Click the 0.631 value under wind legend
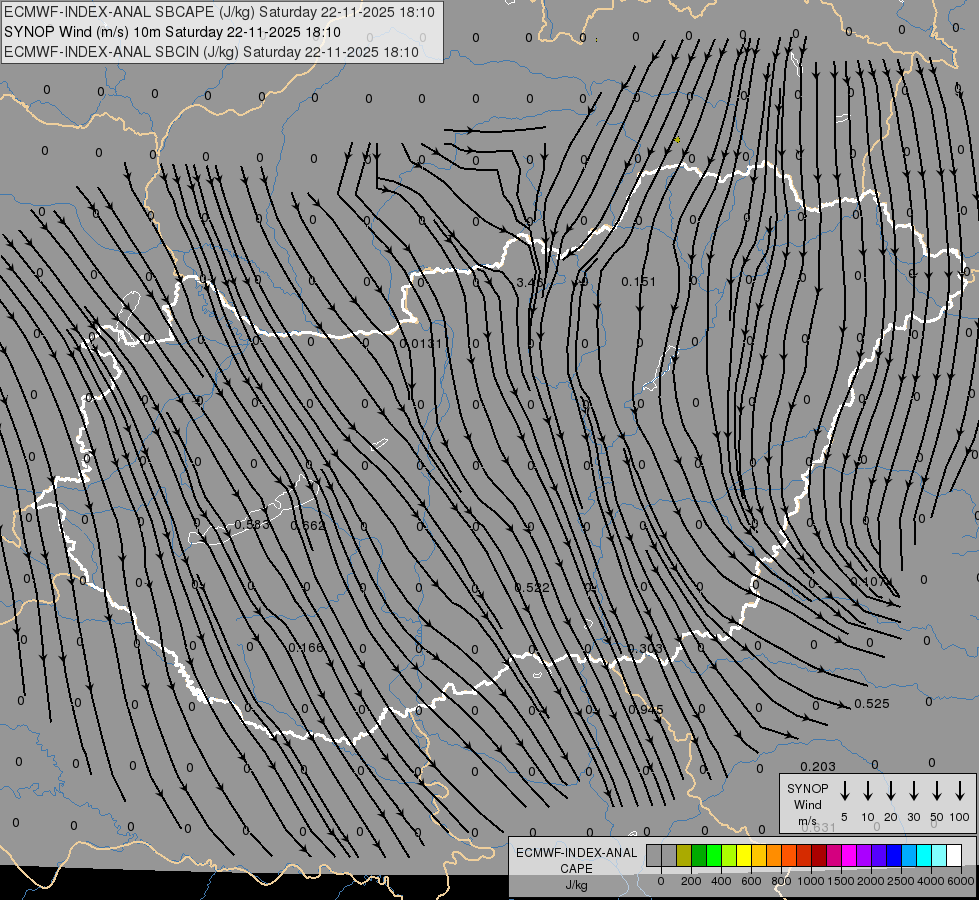The height and width of the screenshot is (900, 979). tap(819, 828)
